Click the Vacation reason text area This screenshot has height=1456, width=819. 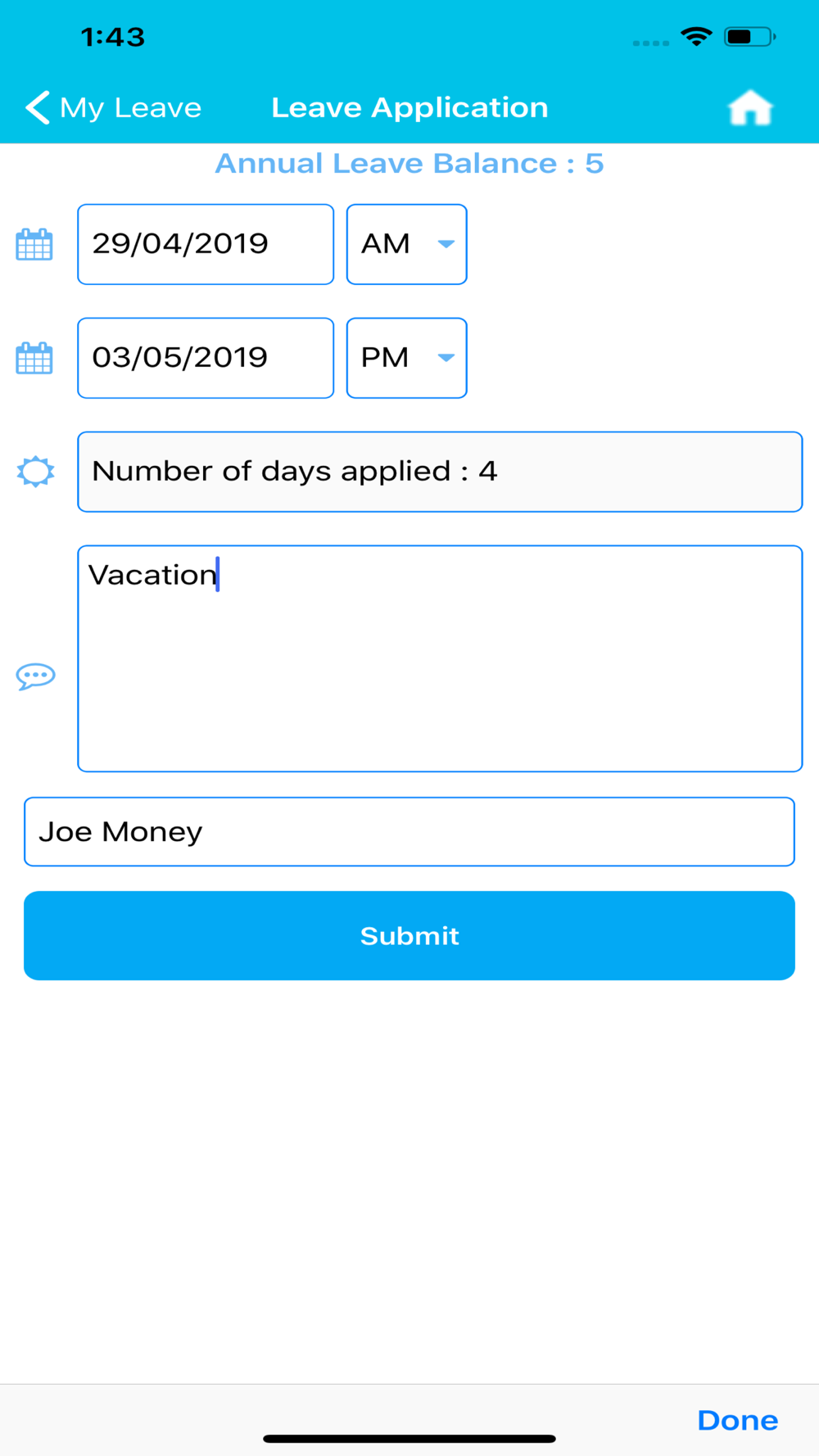point(440,658)
